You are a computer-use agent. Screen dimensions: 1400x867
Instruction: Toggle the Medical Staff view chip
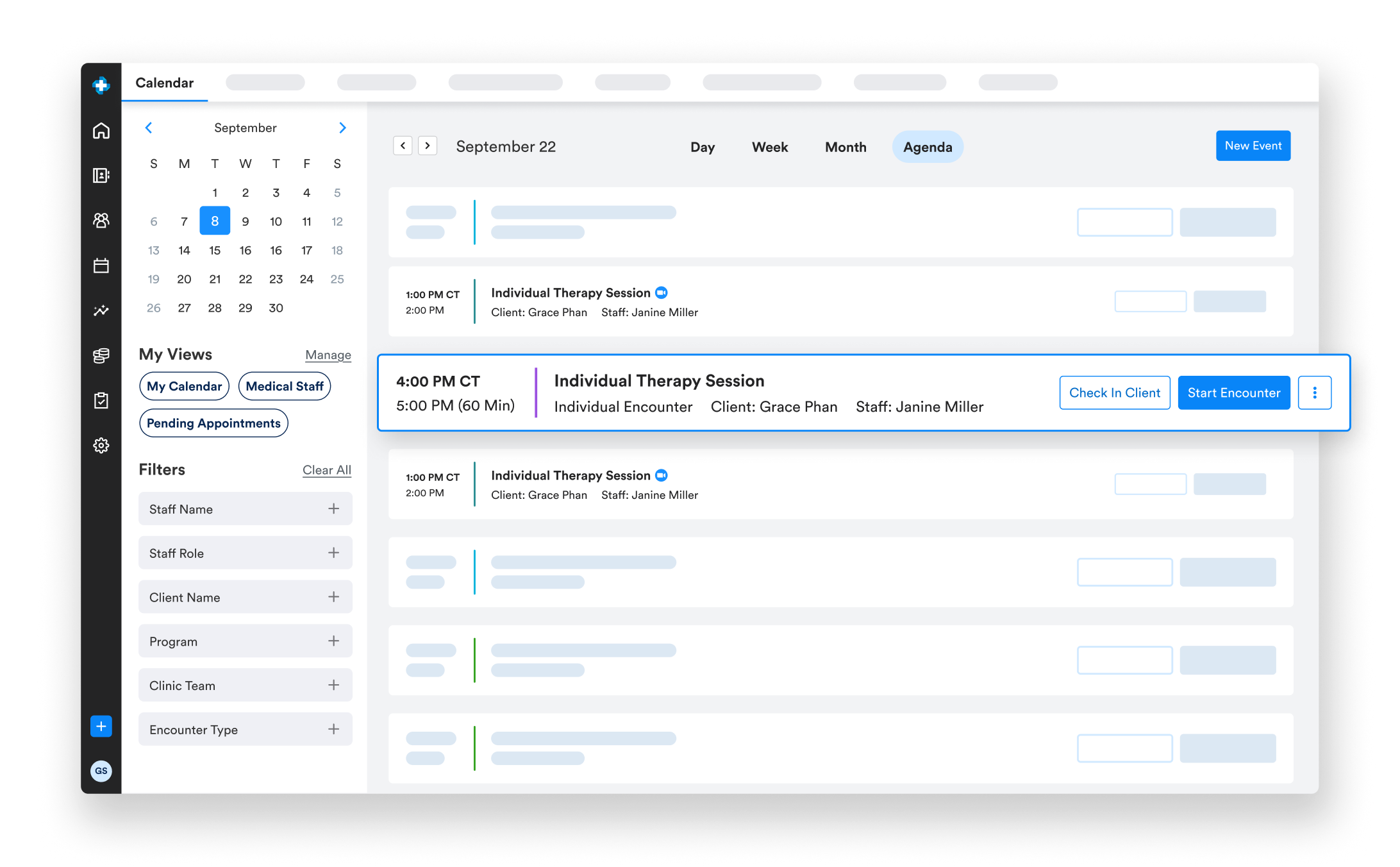[285, 386]
